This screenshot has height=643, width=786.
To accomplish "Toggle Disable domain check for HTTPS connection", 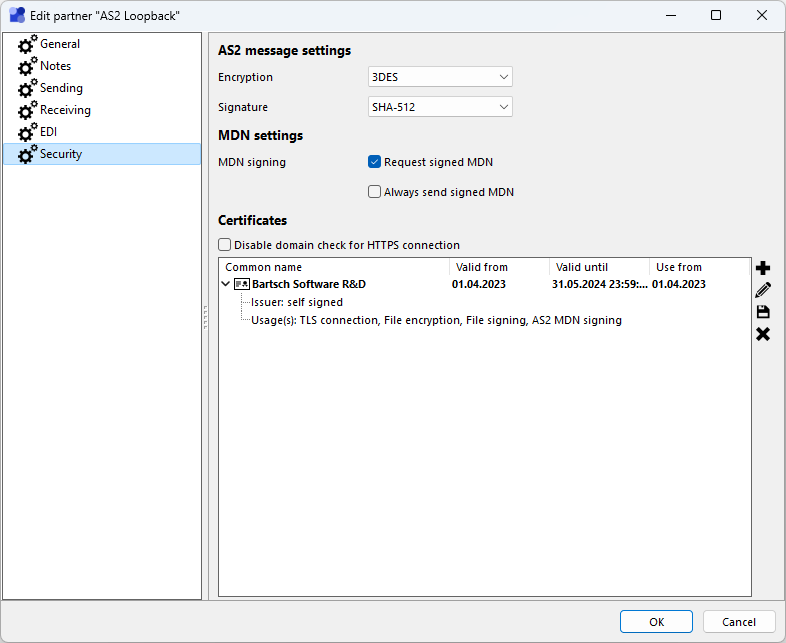I will click(225, 245).
